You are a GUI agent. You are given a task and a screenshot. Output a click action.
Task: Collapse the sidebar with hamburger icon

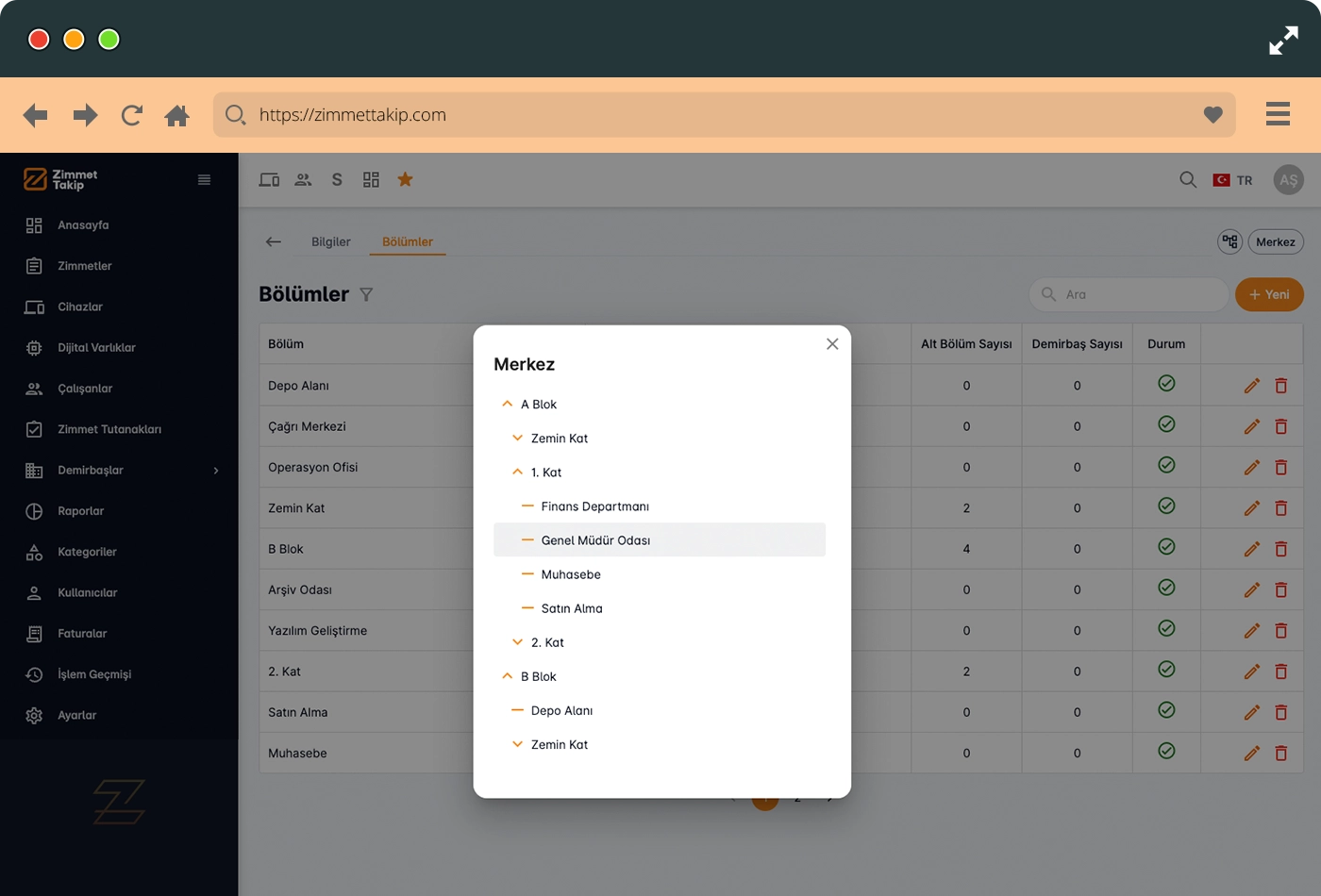point(204,180)
